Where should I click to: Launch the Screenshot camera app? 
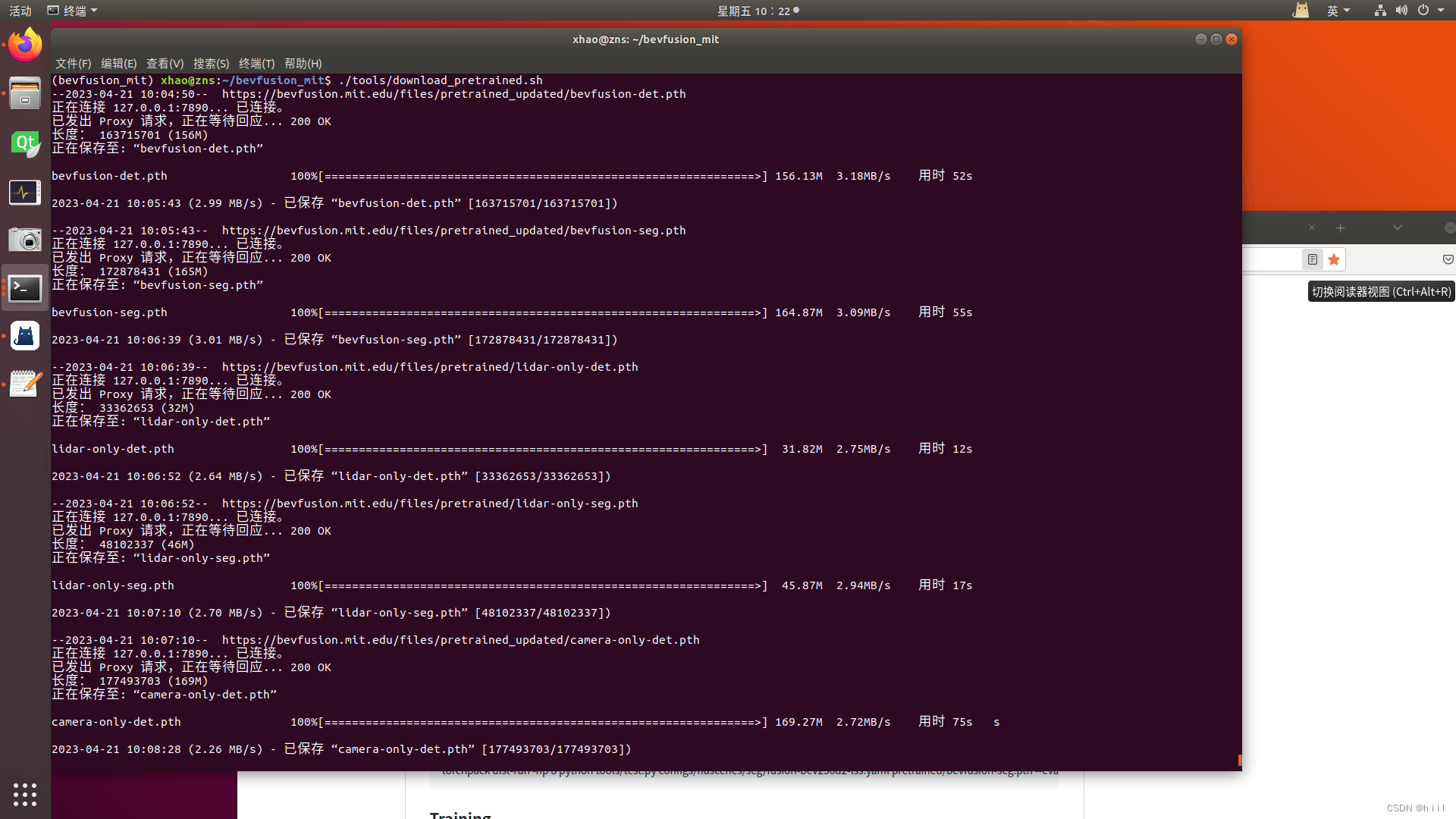(25, 240)
